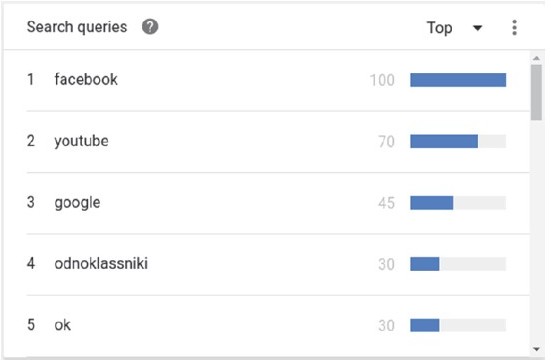
Task: Open the Search queries help icon
Action: pyautogui.click(x=150, y=27)
